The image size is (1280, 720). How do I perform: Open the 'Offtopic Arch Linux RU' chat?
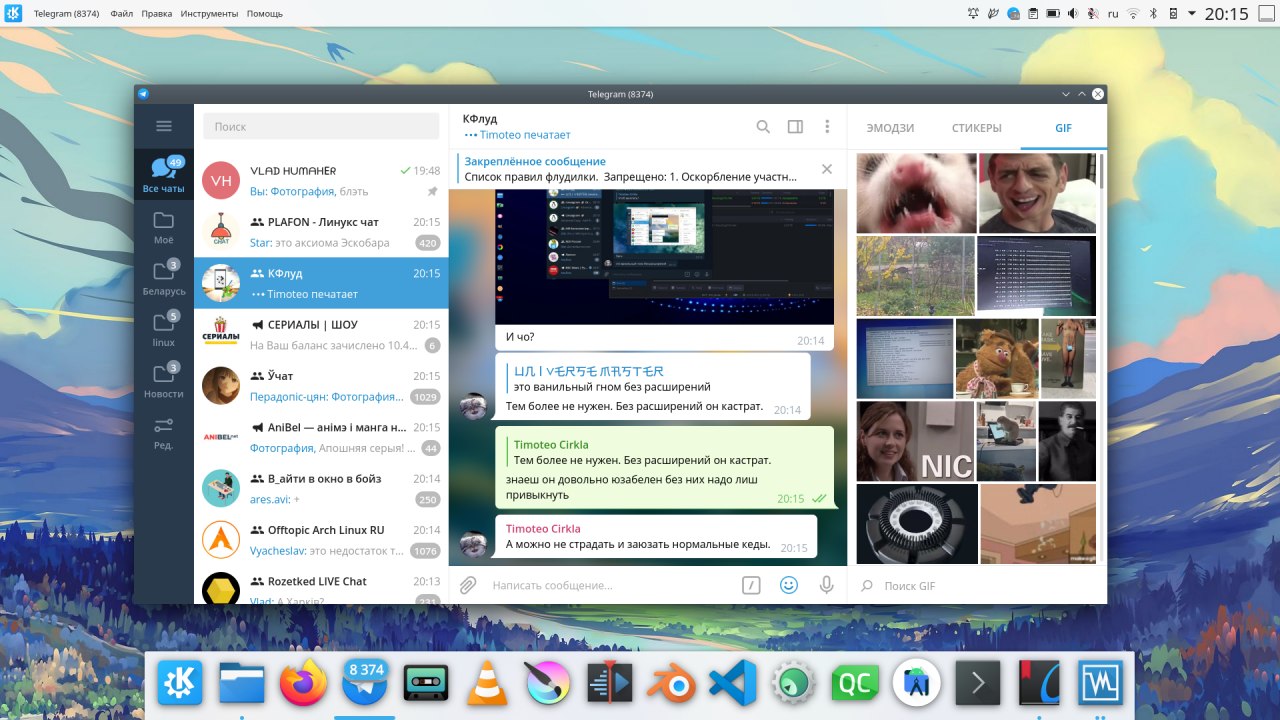pyautogui.click(x=321, y=541)
